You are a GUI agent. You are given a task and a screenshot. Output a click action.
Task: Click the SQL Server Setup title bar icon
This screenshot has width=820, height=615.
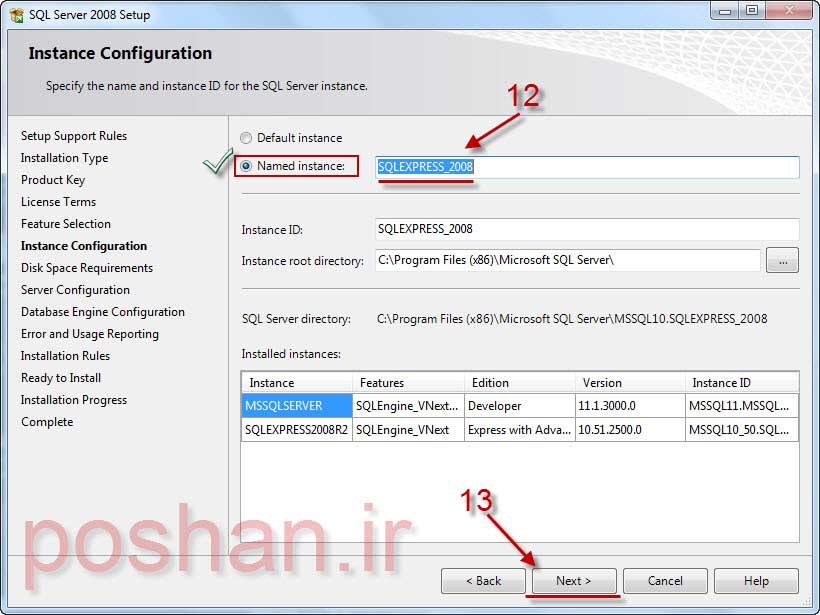point(15,12)
